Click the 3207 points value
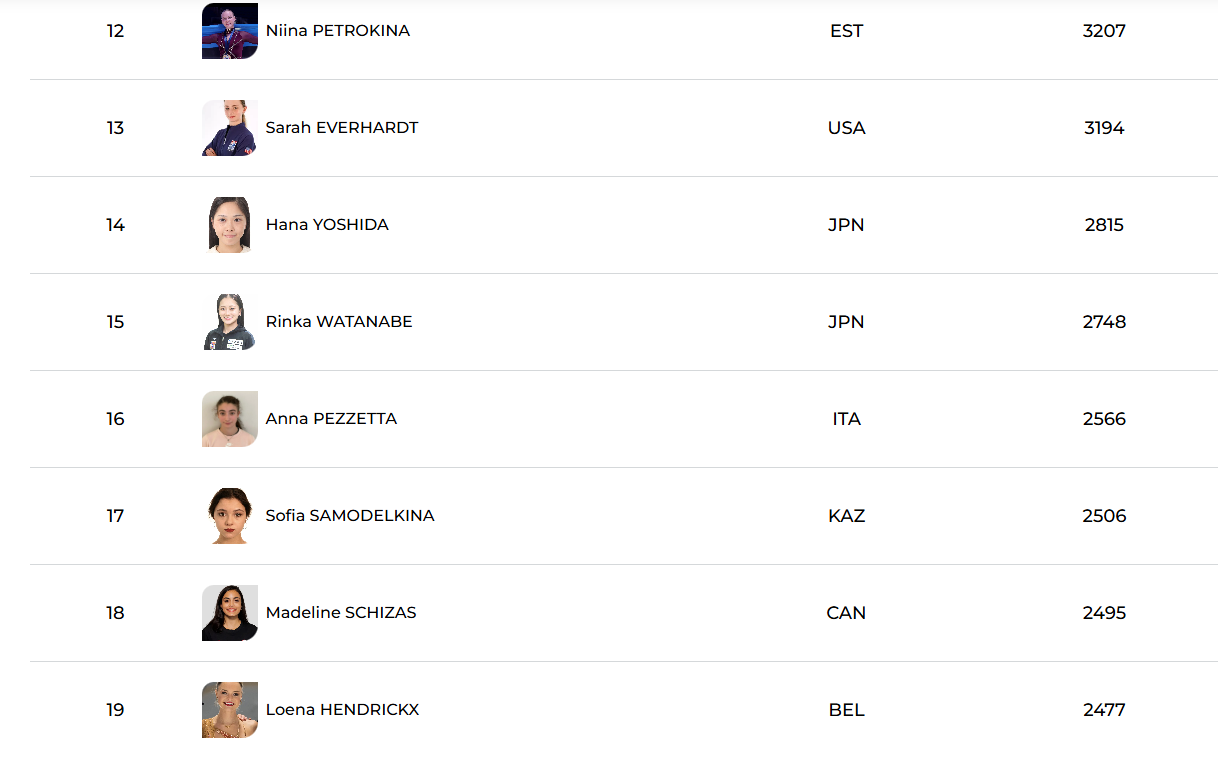The image size is (1218, 757). [x=1104, y=31]
